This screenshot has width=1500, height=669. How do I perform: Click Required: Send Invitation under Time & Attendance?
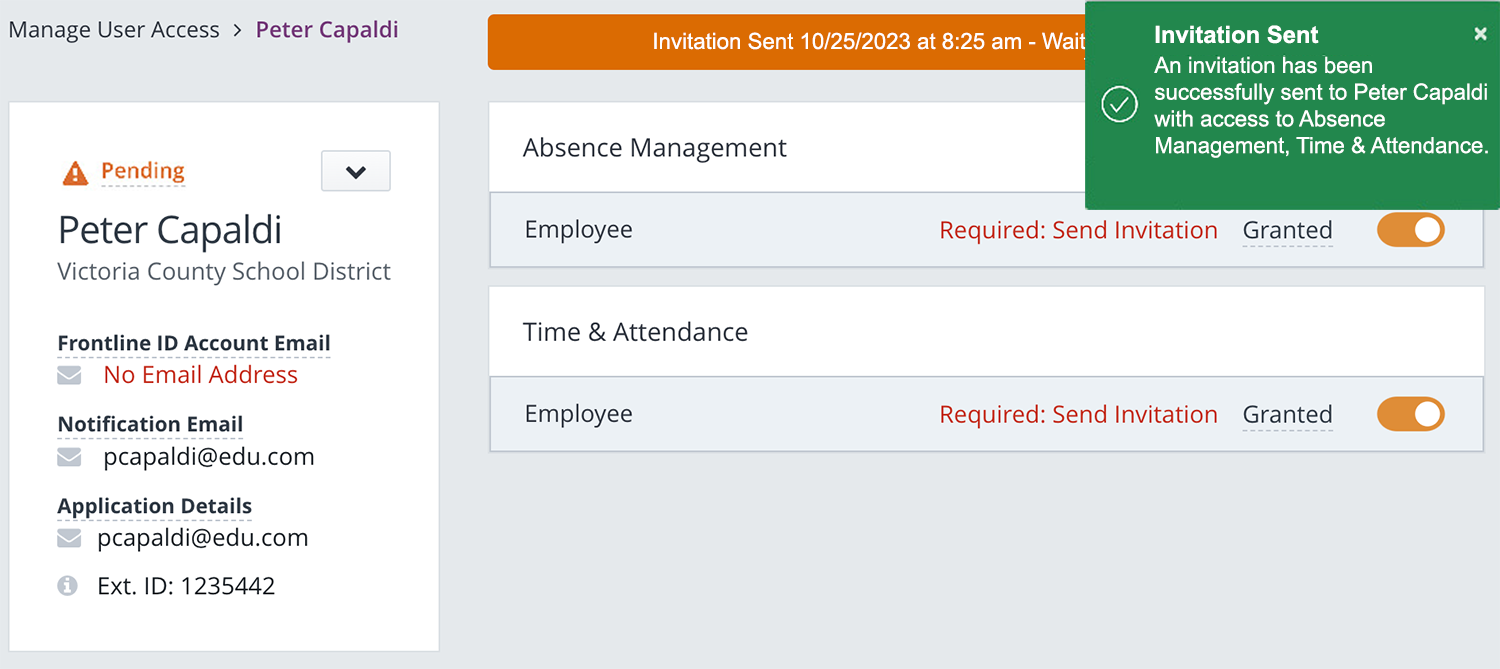[x=1078, y=414]
